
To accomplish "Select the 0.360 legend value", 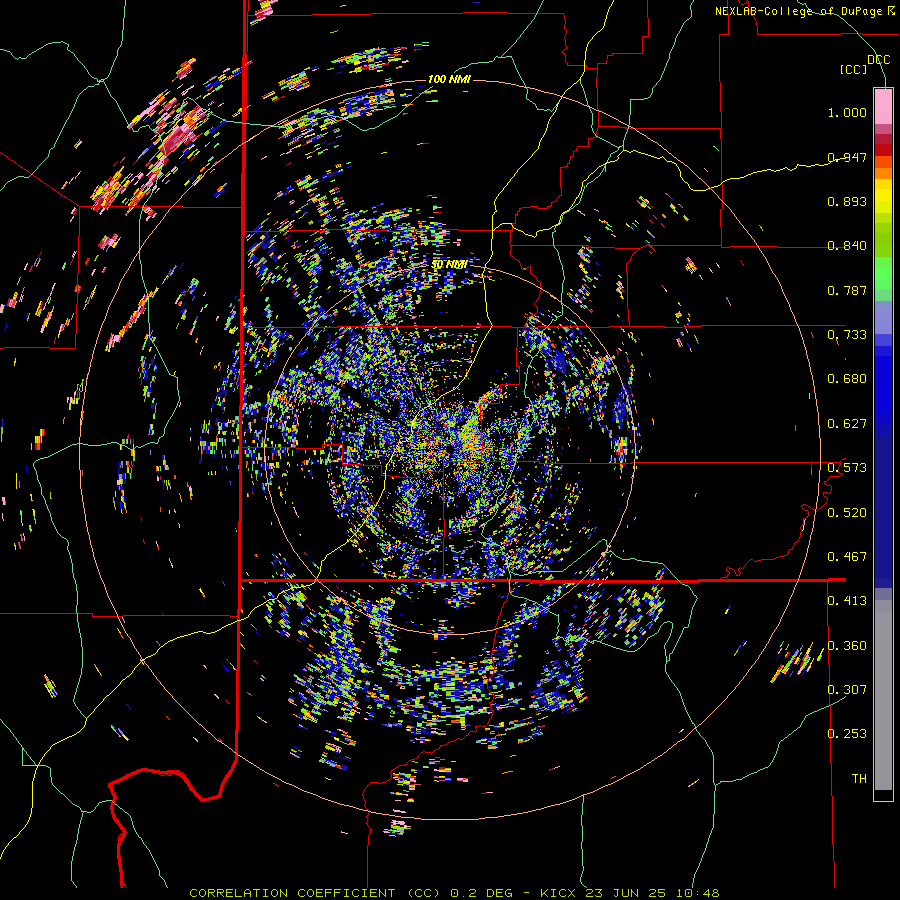I will pyautogui.click(x=847, y=645).
